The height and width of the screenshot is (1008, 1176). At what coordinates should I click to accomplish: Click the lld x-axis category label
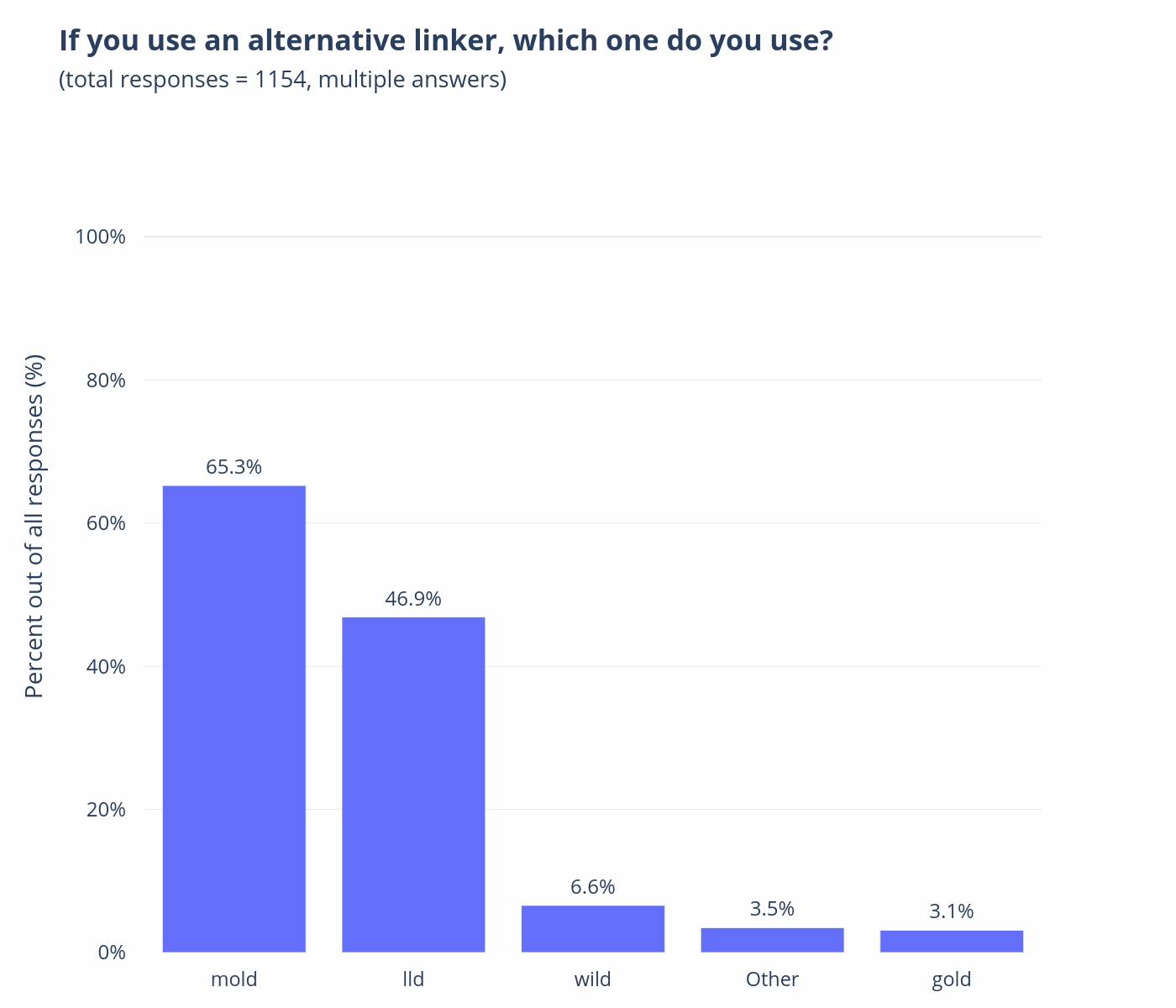click(413, 979)
